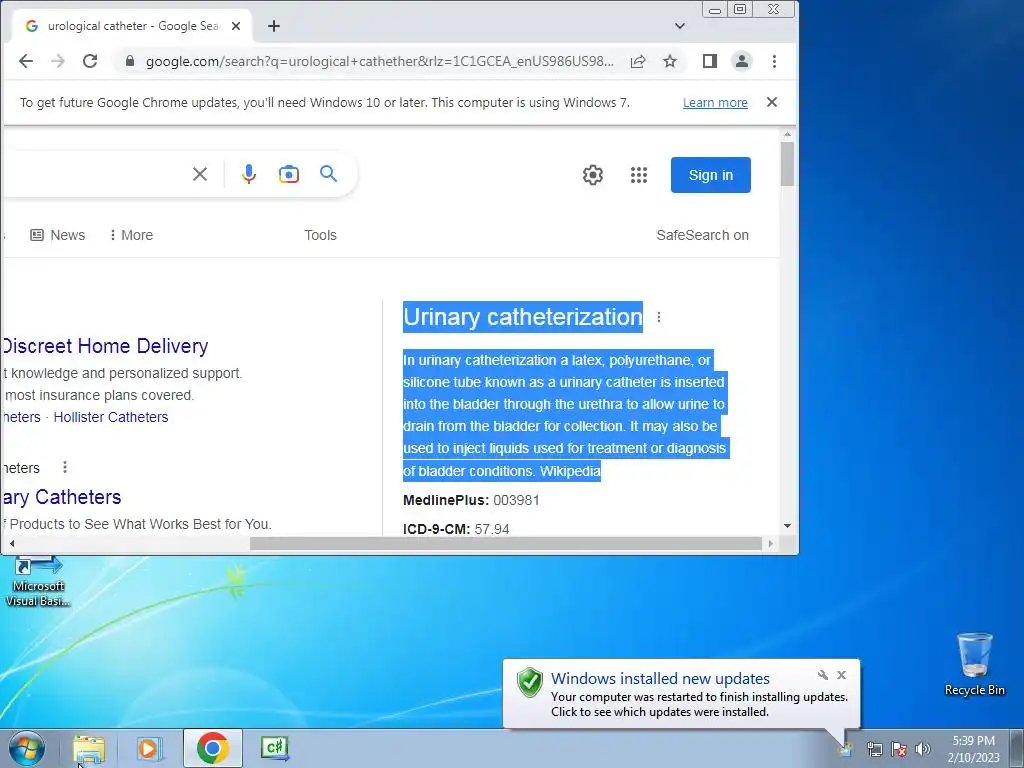1024x768 pixels.
Task: Follow the Wikipedia source link
Action: tap(570, 471)
